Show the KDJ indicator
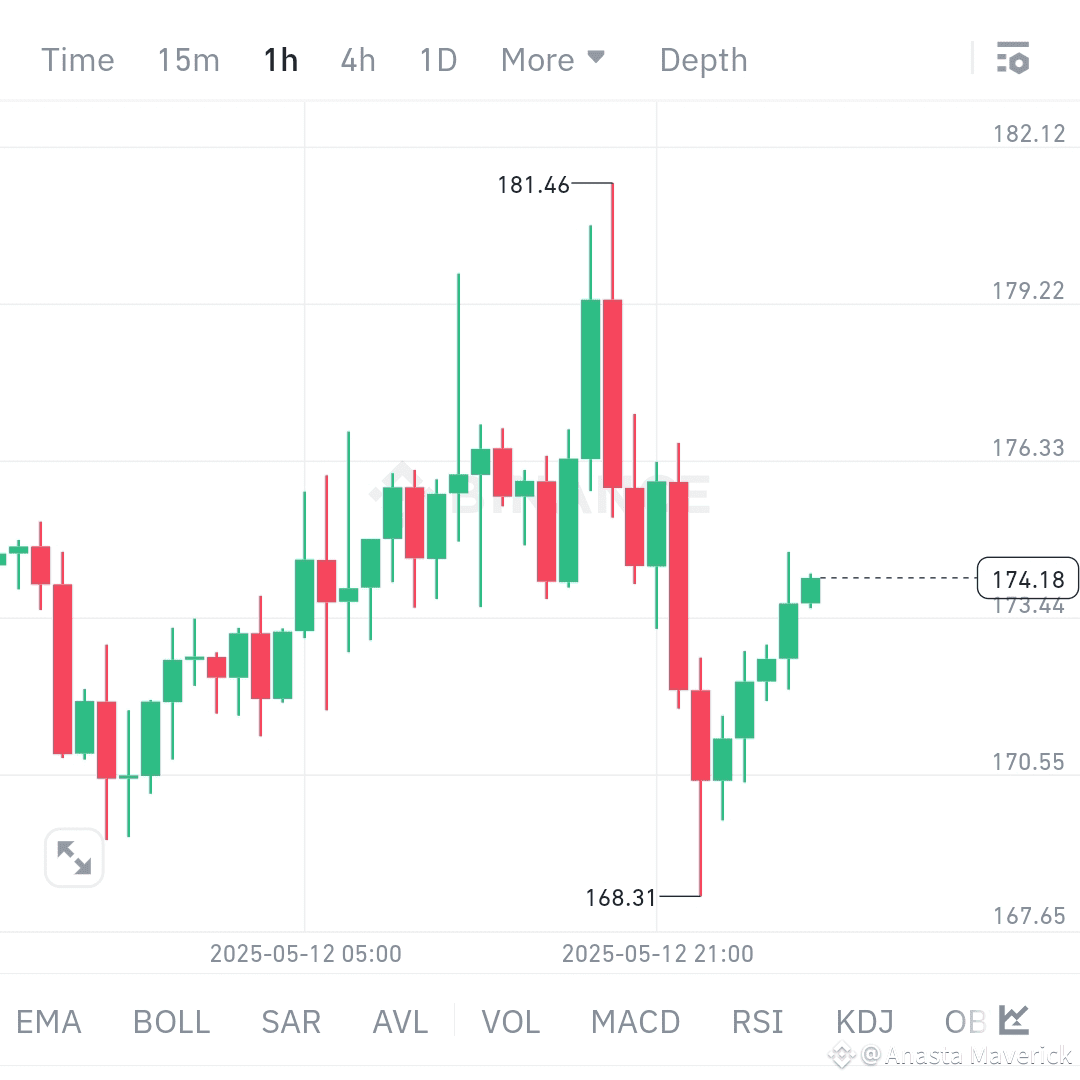 coord(864,1021)
